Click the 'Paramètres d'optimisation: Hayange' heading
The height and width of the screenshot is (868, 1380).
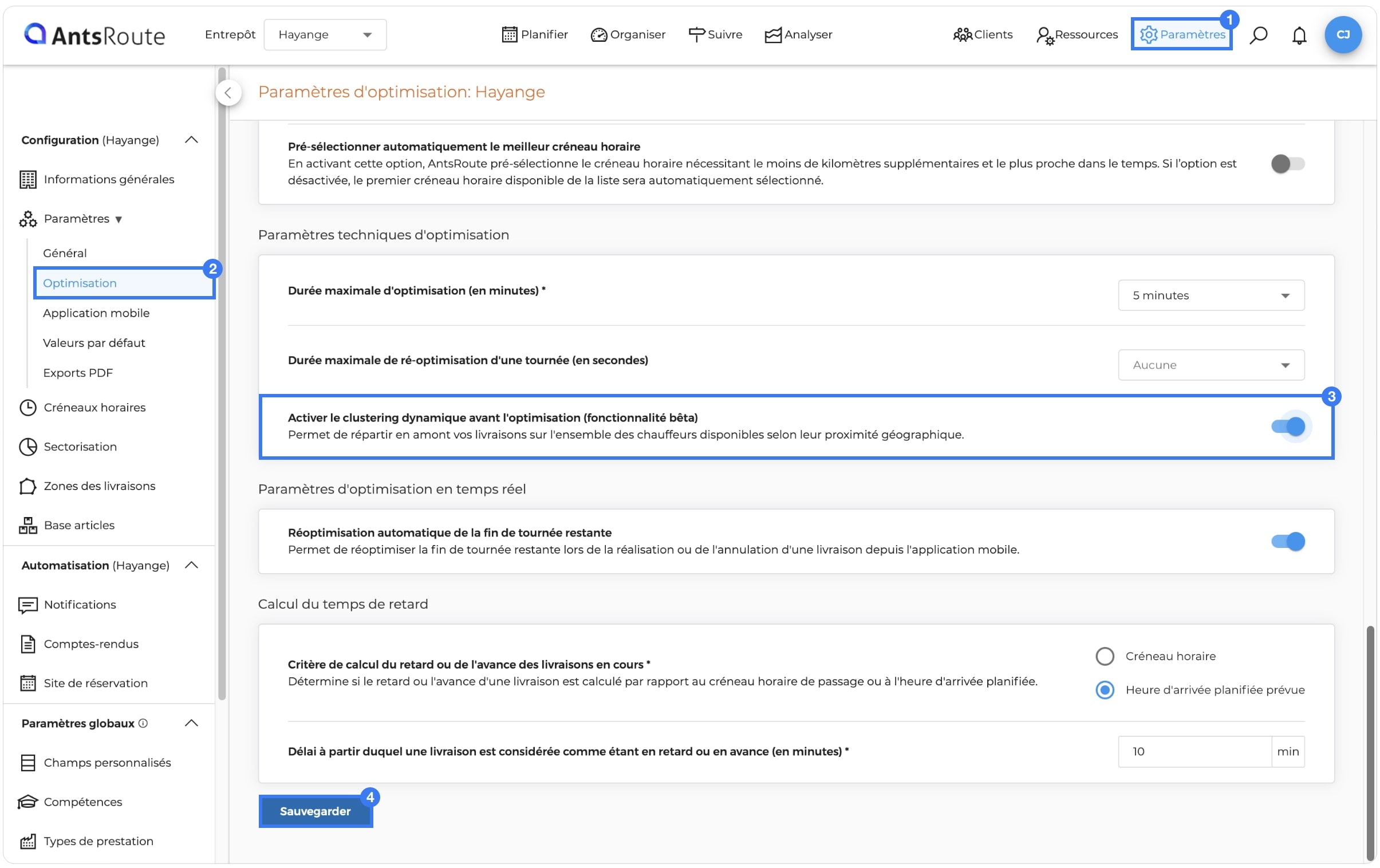pos(401,92)
